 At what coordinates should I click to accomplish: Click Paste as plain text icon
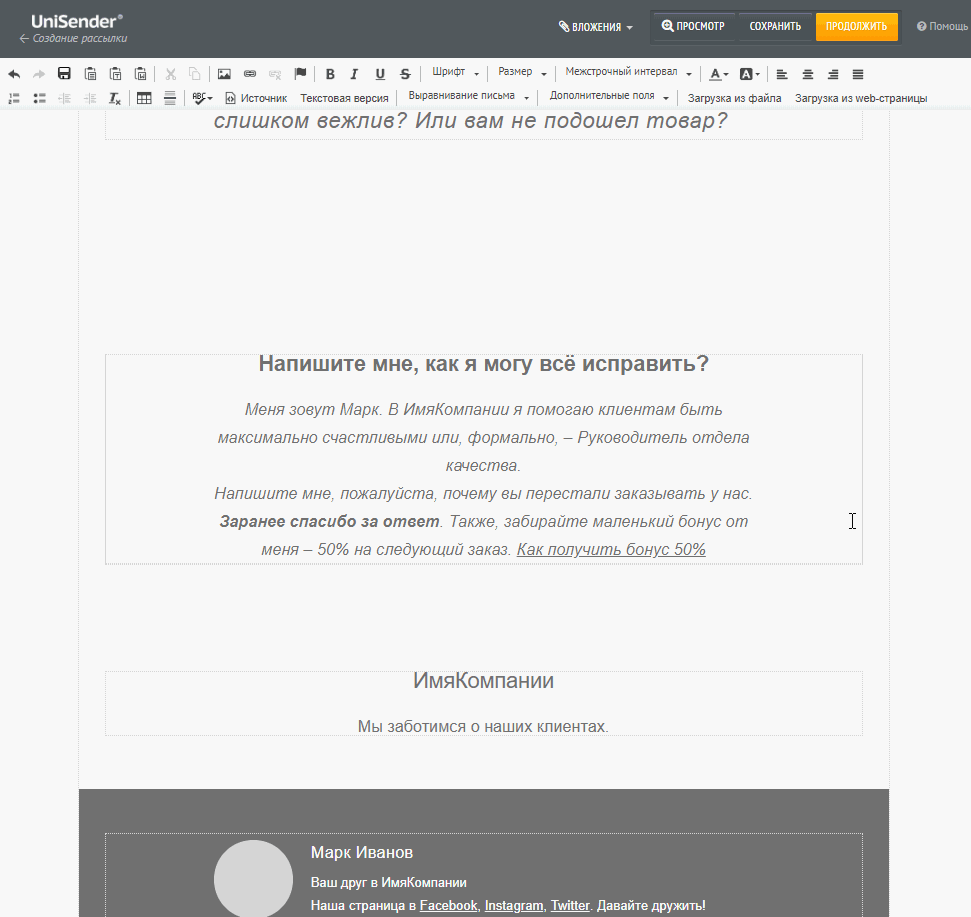[115, 74]
